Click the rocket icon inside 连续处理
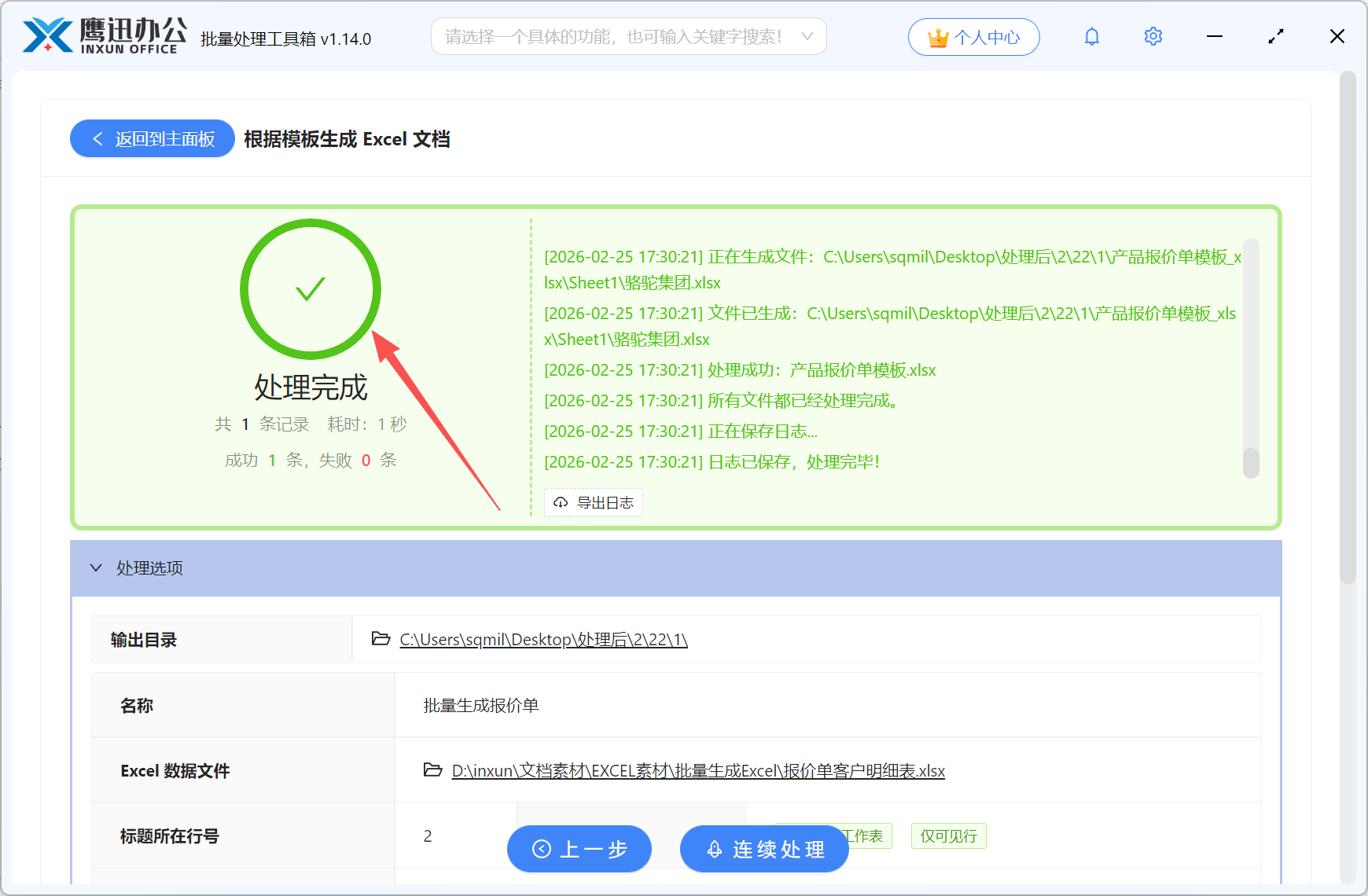 [x=714, y=849]
